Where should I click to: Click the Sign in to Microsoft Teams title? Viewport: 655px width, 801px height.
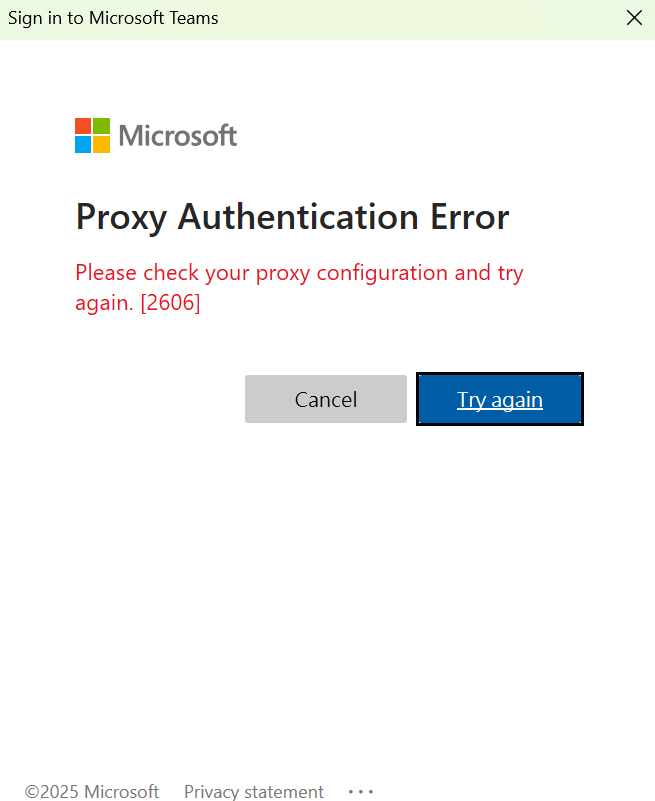click(x=113, y=17)
